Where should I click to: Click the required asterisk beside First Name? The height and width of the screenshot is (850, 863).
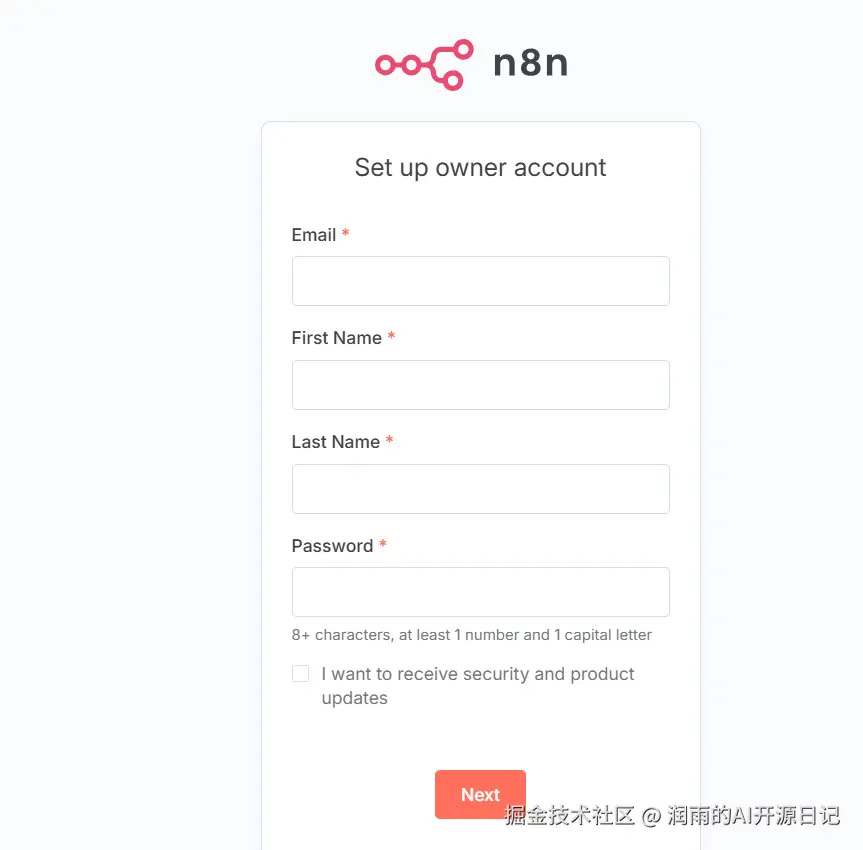tap(391, 335)
